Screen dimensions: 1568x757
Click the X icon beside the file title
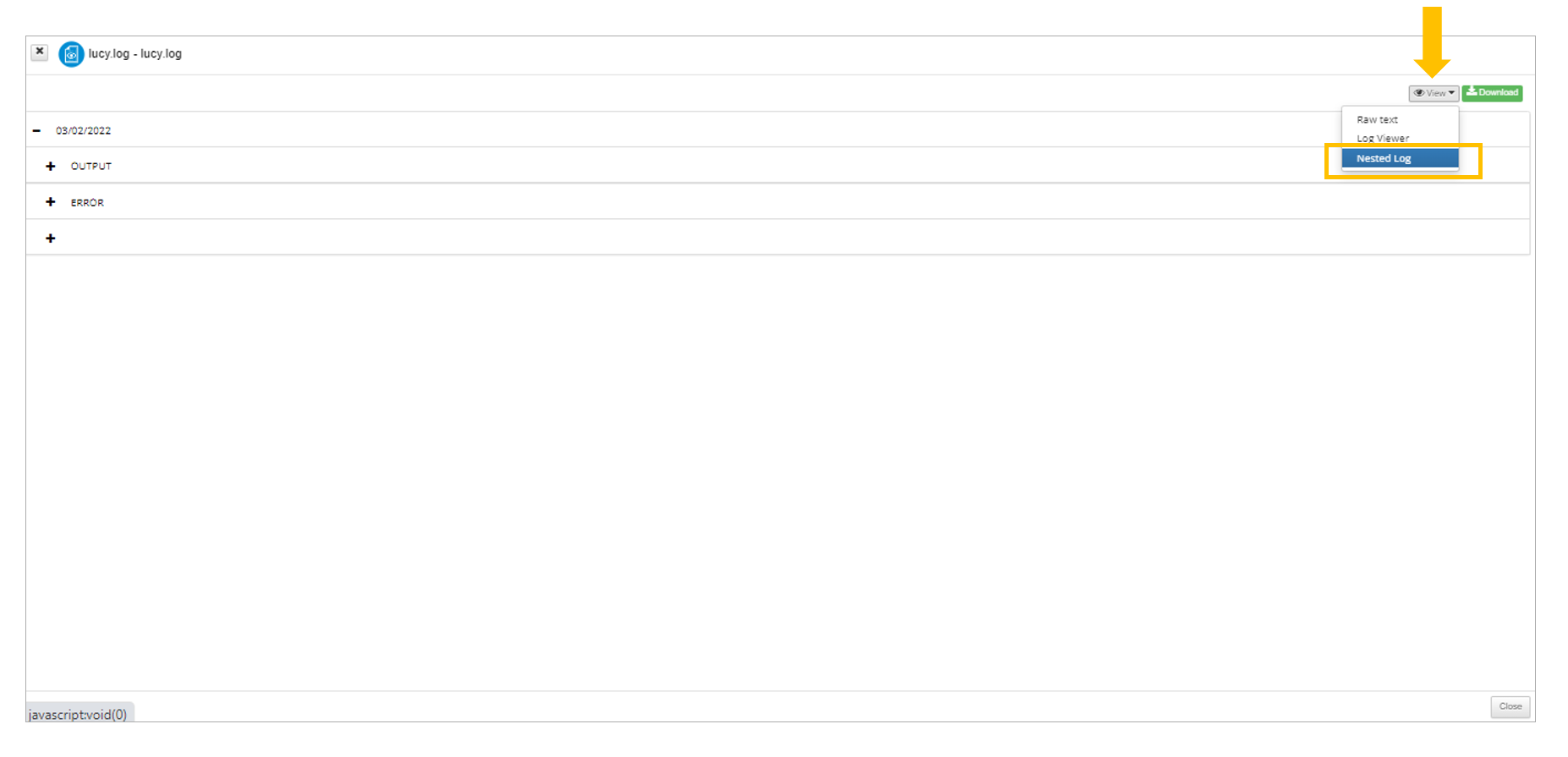(x=39, y=52)
